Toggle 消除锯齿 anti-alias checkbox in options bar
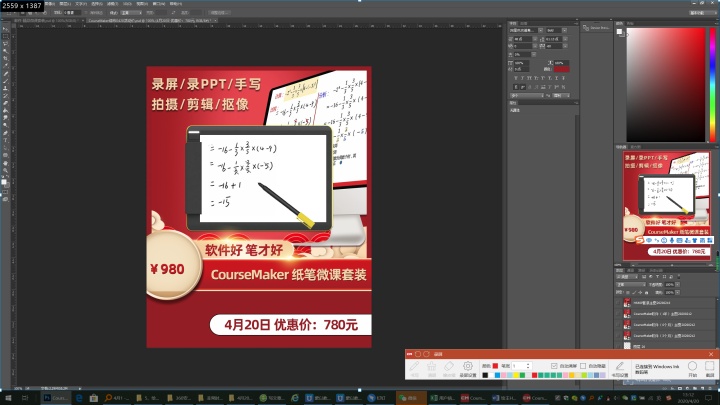This screenshot has height=405, width=720. click(x=86, y=12)
